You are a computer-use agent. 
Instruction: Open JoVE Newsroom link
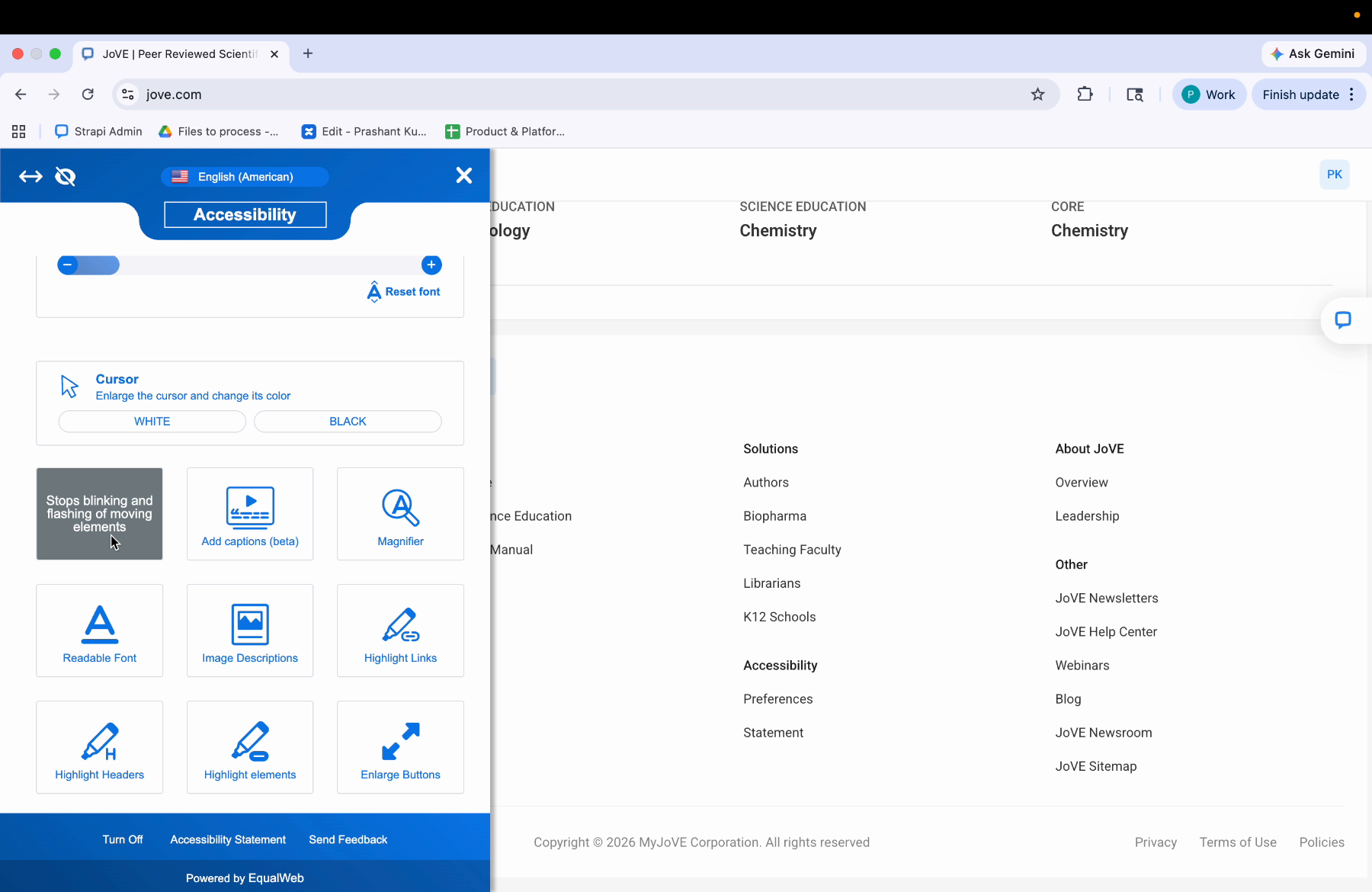coord(1104,733)
